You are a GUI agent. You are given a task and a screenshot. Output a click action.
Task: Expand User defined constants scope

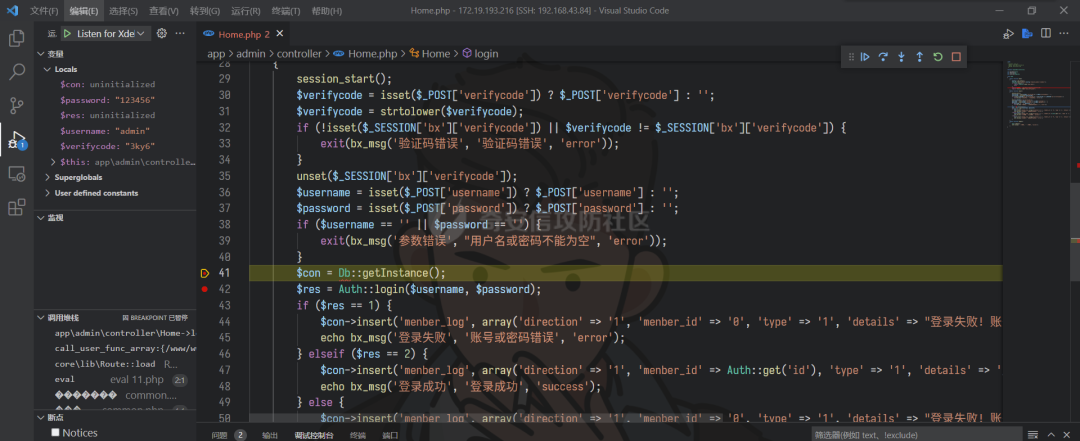click(x=47, y=193)
